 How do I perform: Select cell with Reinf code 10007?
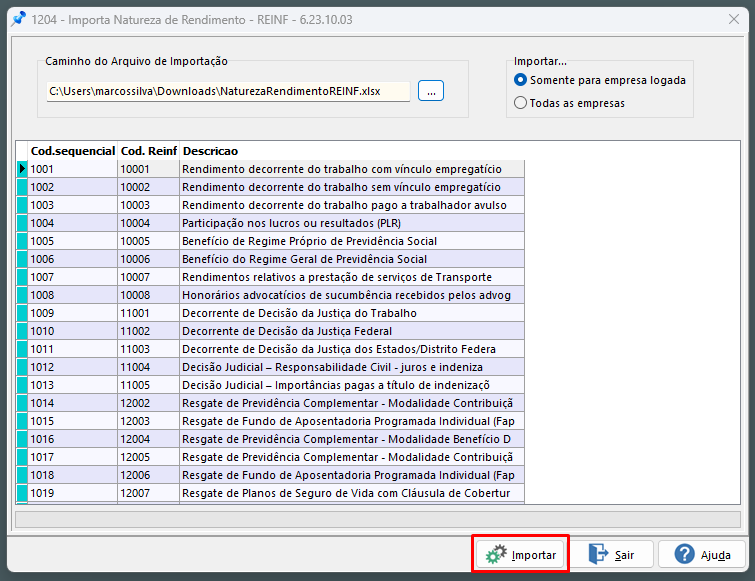pos(148,277)
